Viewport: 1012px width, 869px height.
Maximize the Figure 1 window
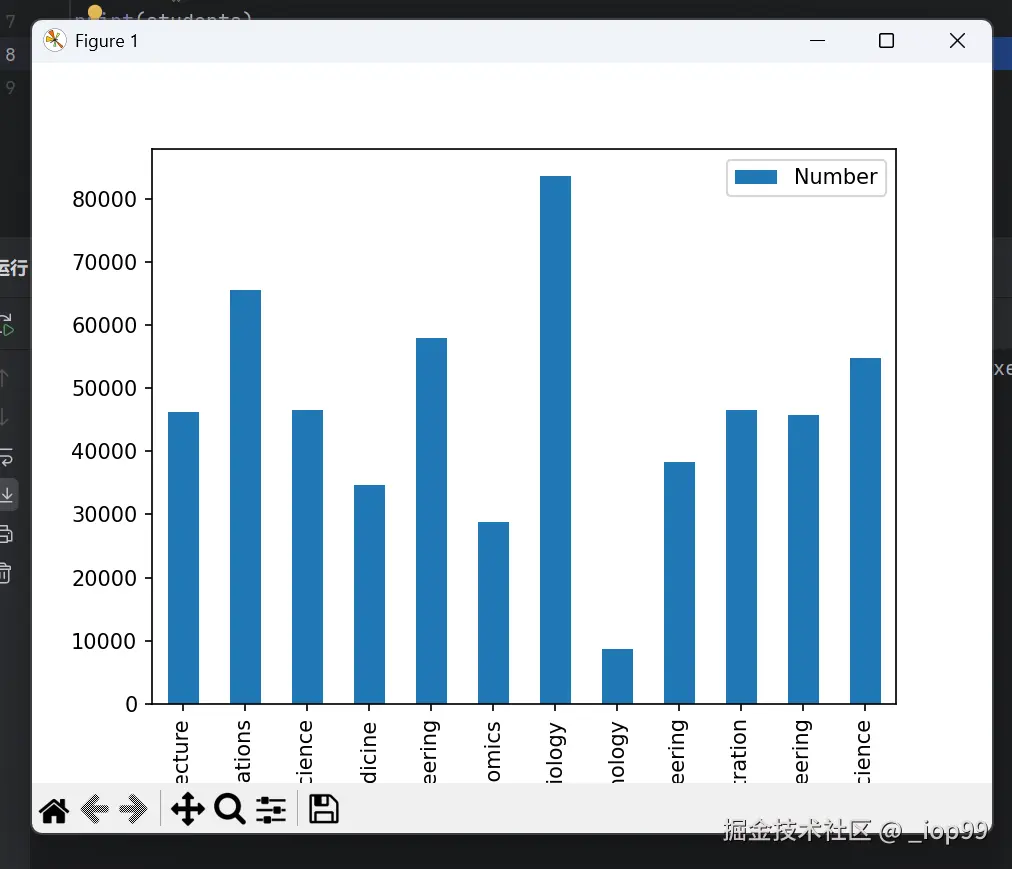click(886, 41)
